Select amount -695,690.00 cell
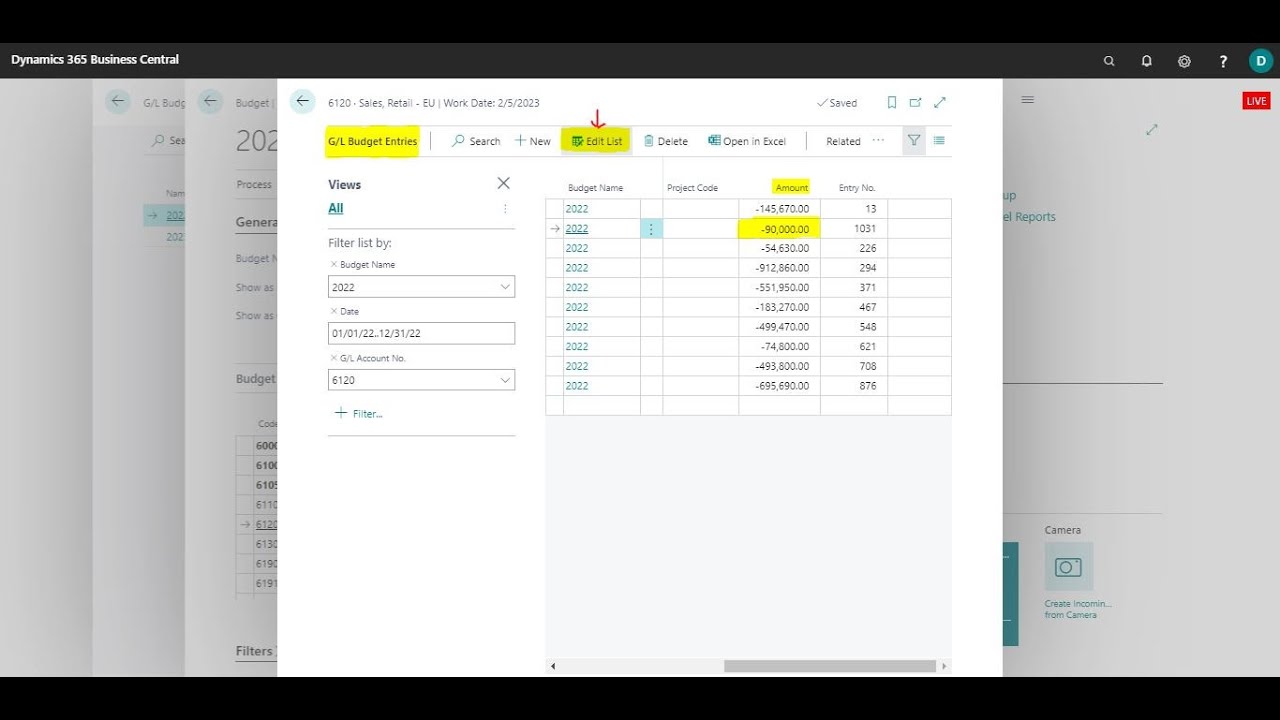 point(779,386)
